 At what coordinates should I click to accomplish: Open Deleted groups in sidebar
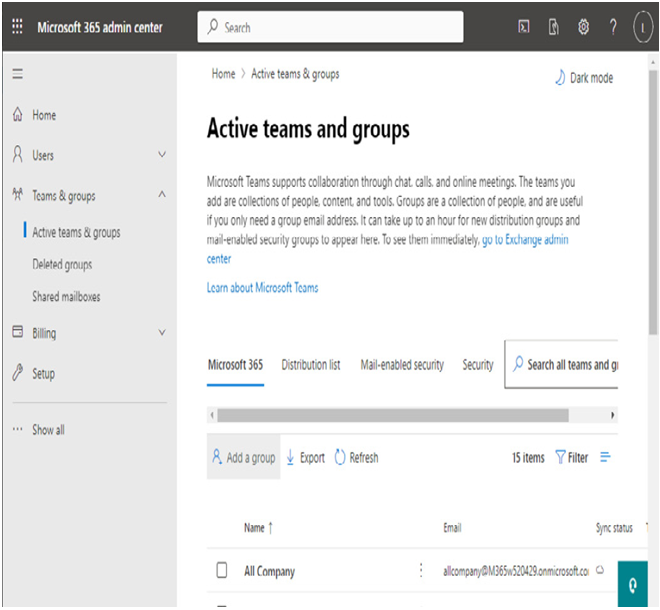coord(62,264)
